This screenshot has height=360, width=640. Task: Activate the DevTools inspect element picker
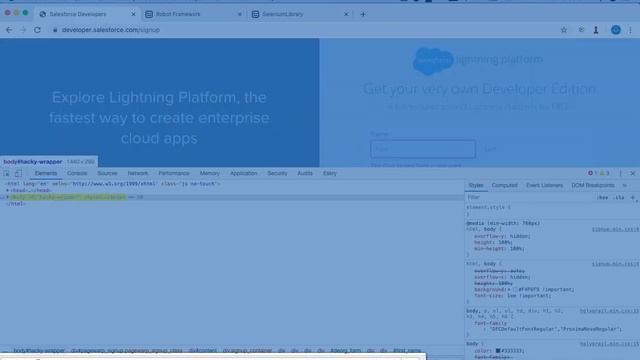[6, 173]
